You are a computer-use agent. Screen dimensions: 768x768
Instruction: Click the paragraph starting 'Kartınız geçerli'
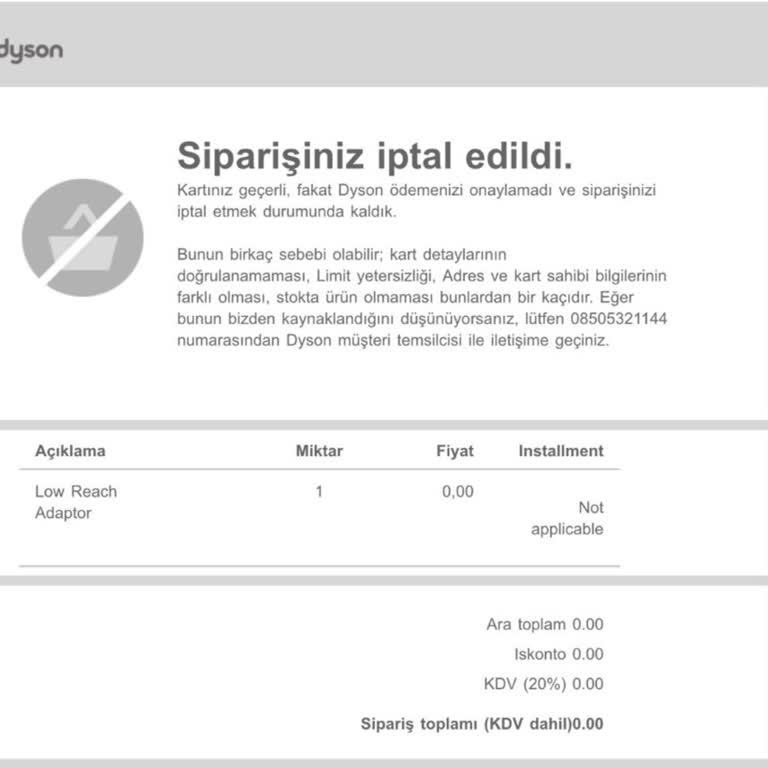(416, 201)
